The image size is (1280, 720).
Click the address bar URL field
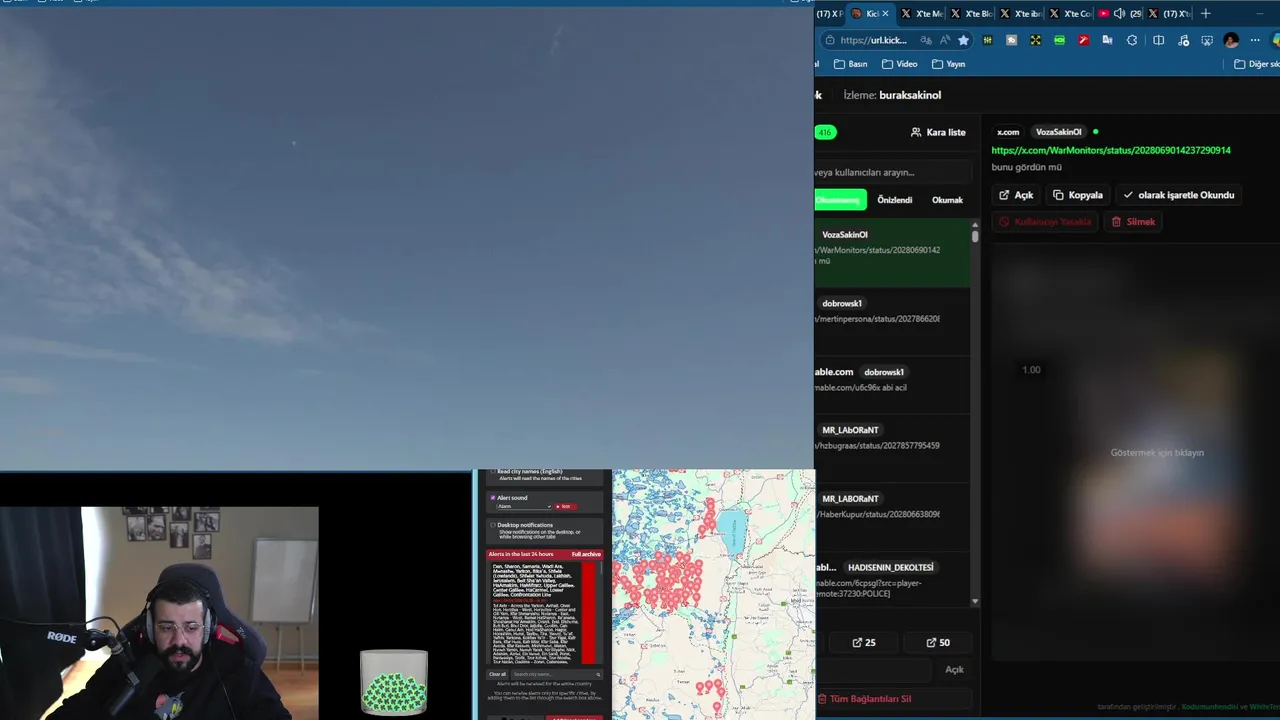(874, 40)
